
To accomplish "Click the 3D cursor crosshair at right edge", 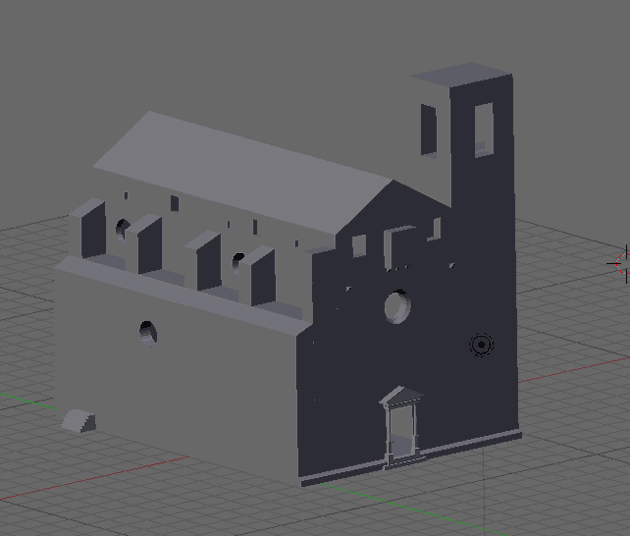I will (621, 263).
